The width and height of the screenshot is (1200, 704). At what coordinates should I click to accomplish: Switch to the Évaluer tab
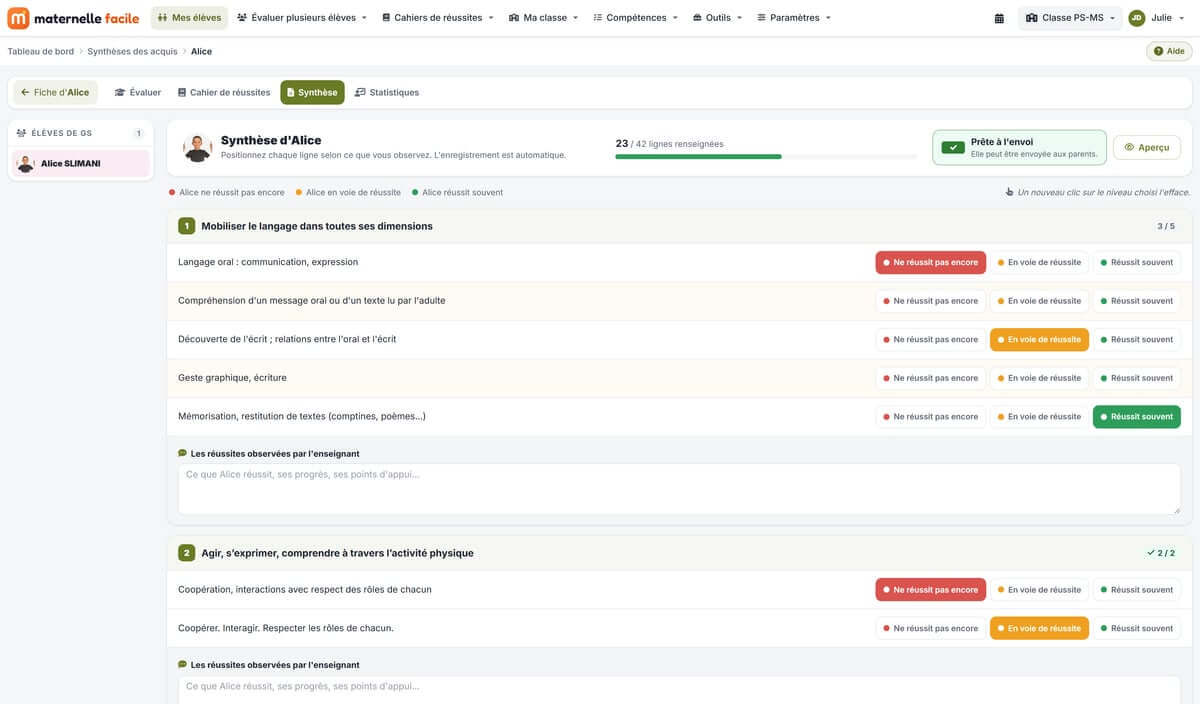point(138,92)
